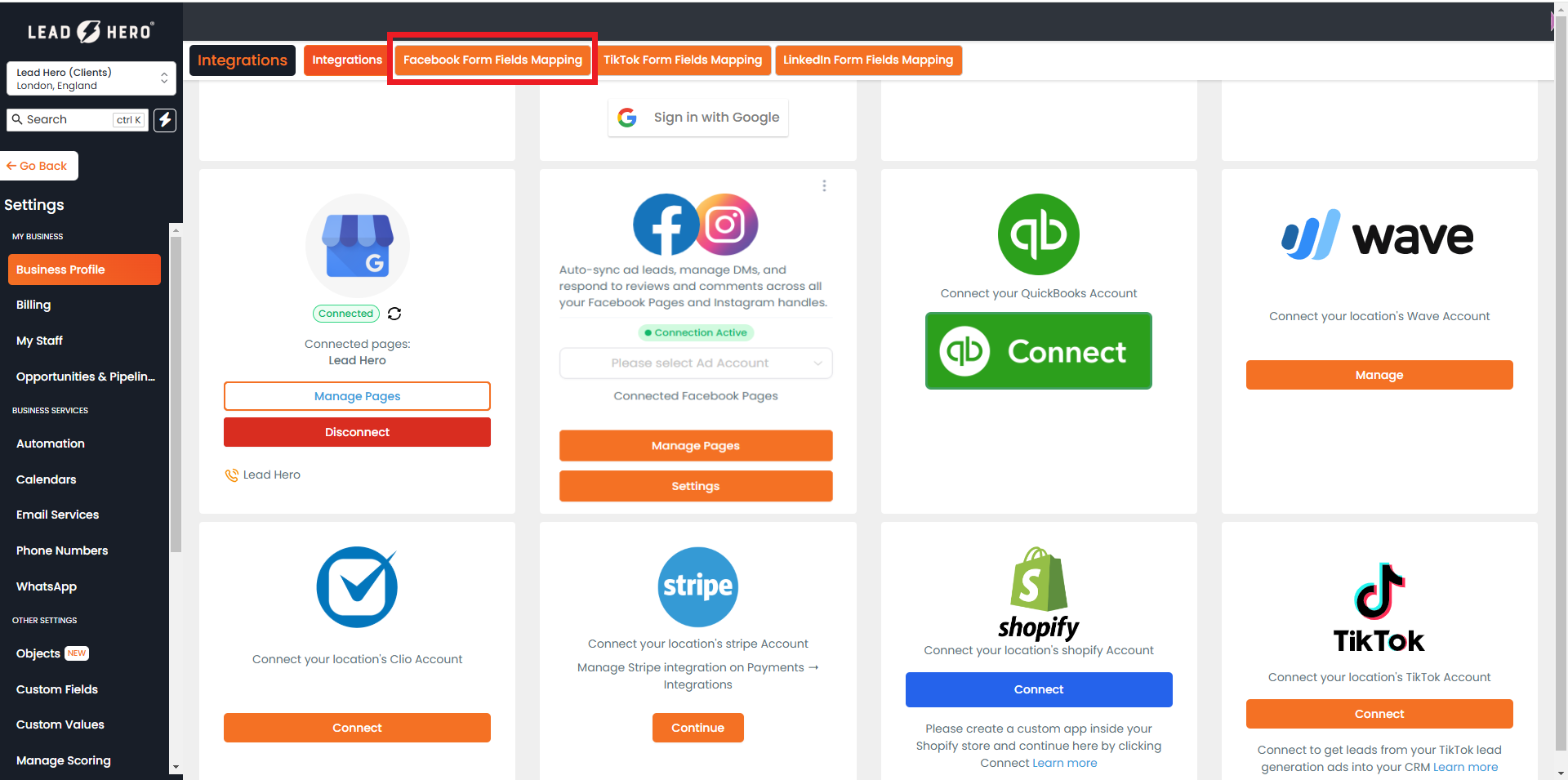The width and height of the screenshot is (1568, 780).
Task: Click the Lead Hero logo
Action: click(x=90, y=31)
